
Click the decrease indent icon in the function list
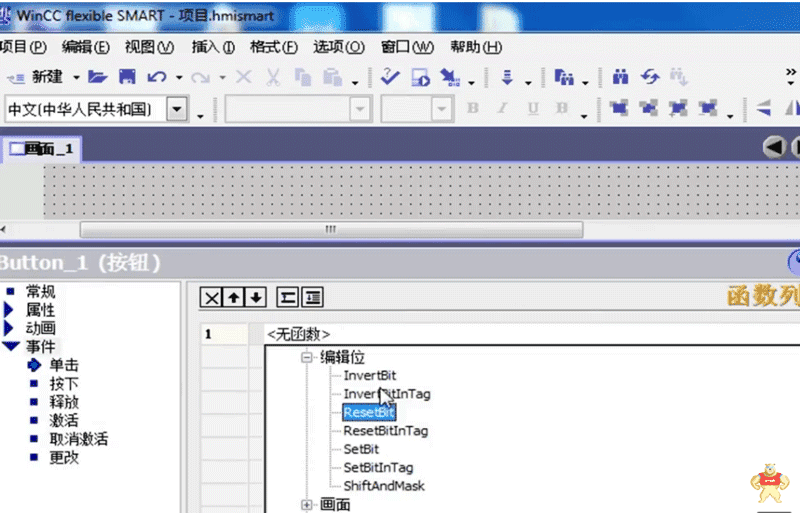(x=287, y=297)
